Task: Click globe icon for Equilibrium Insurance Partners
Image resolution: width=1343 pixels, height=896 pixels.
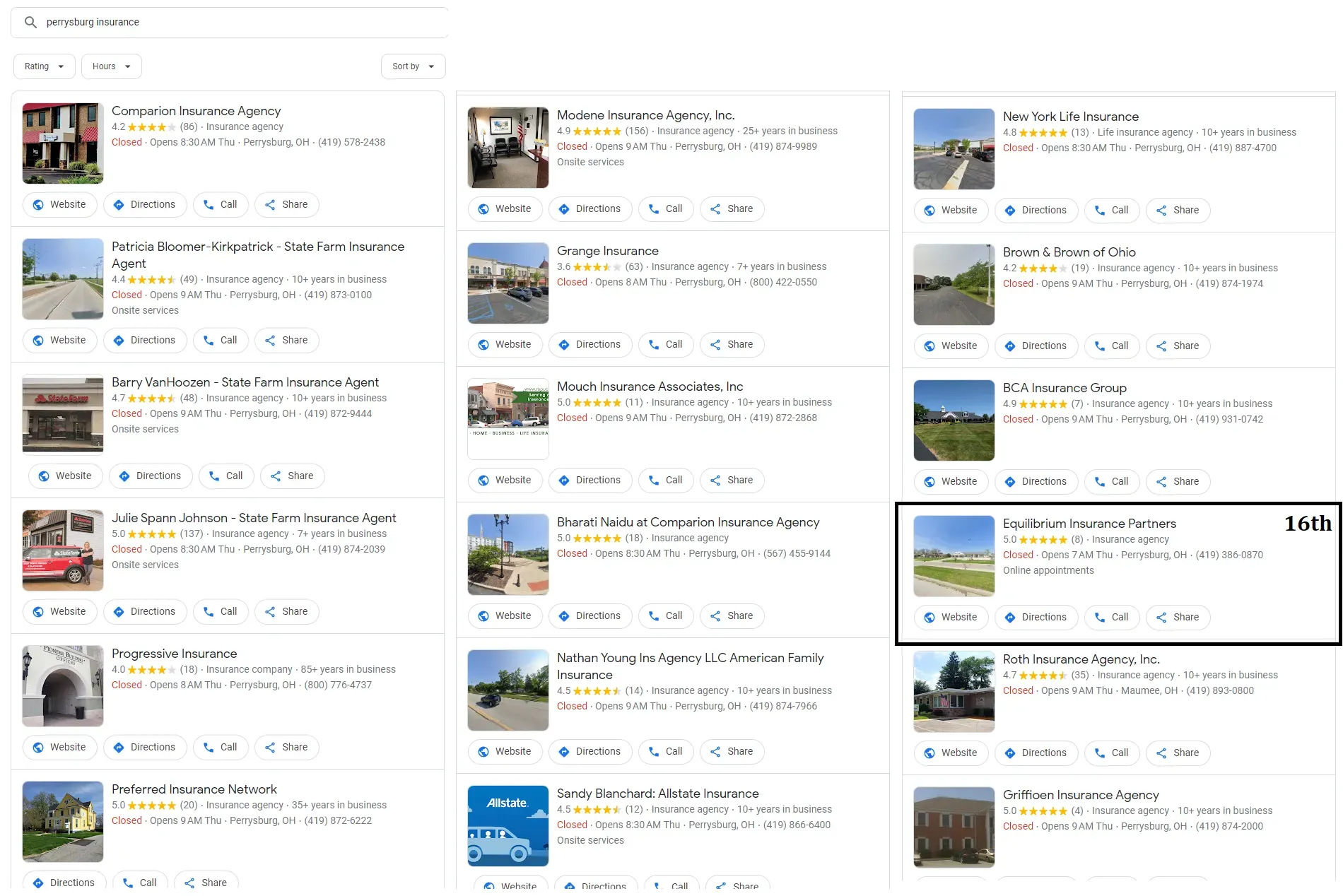Action: [x=929, y=618]
